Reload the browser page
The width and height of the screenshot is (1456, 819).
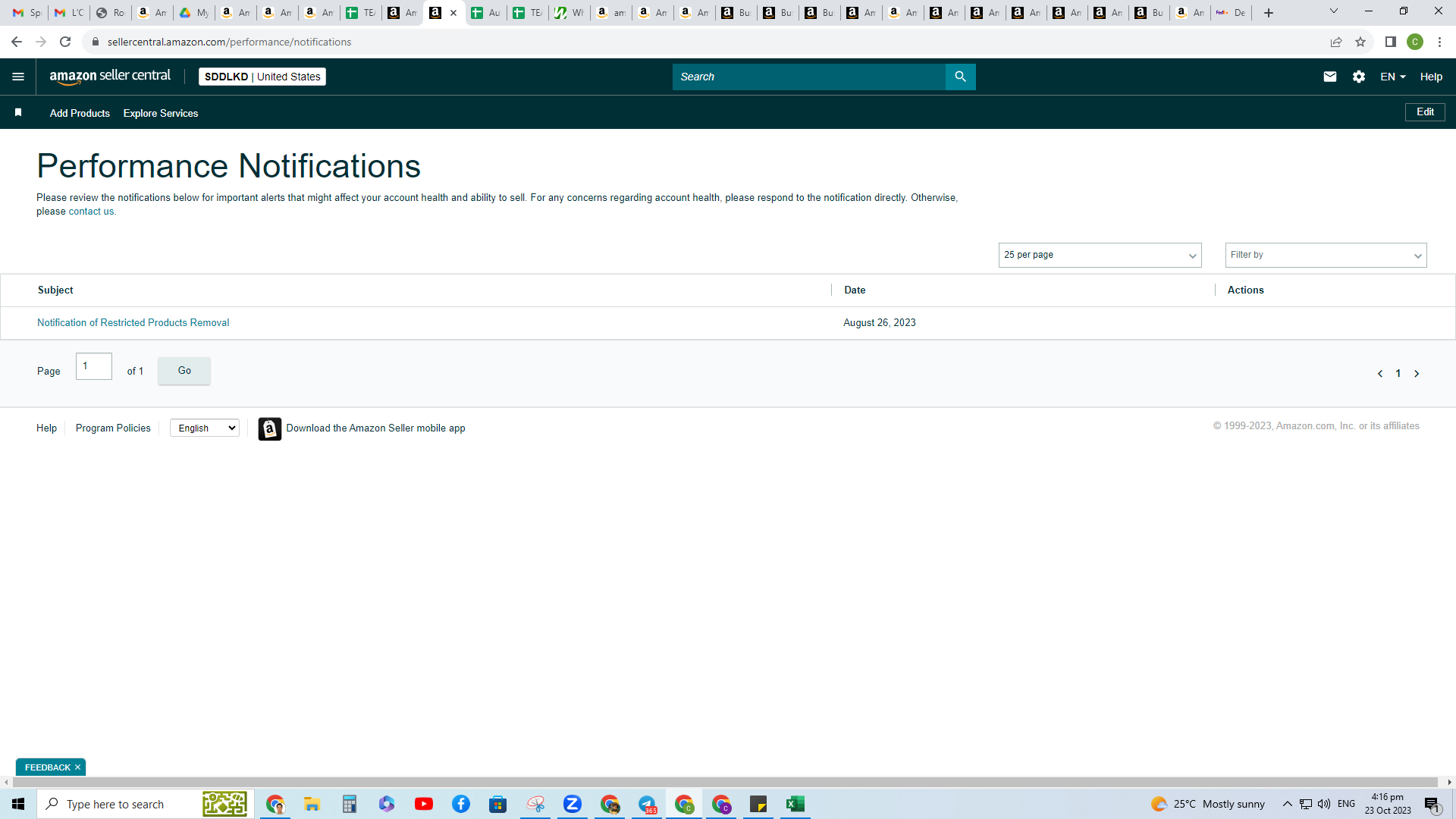pyautogui.click(x=65, y=42)
